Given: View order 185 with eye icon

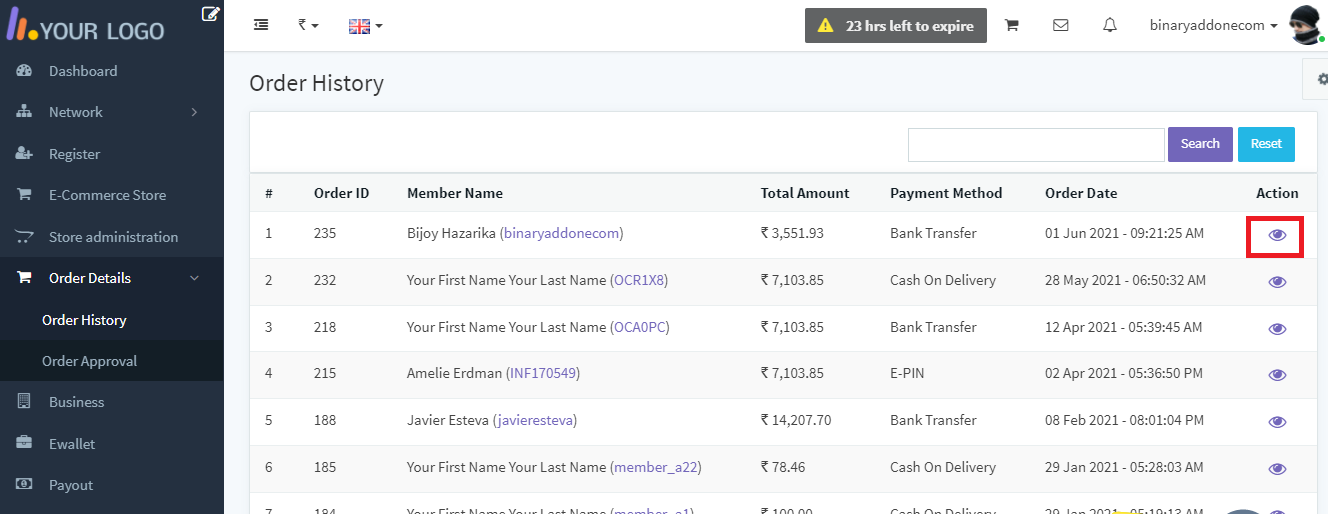Looking at the screenshot, I should click(1277, 469).
